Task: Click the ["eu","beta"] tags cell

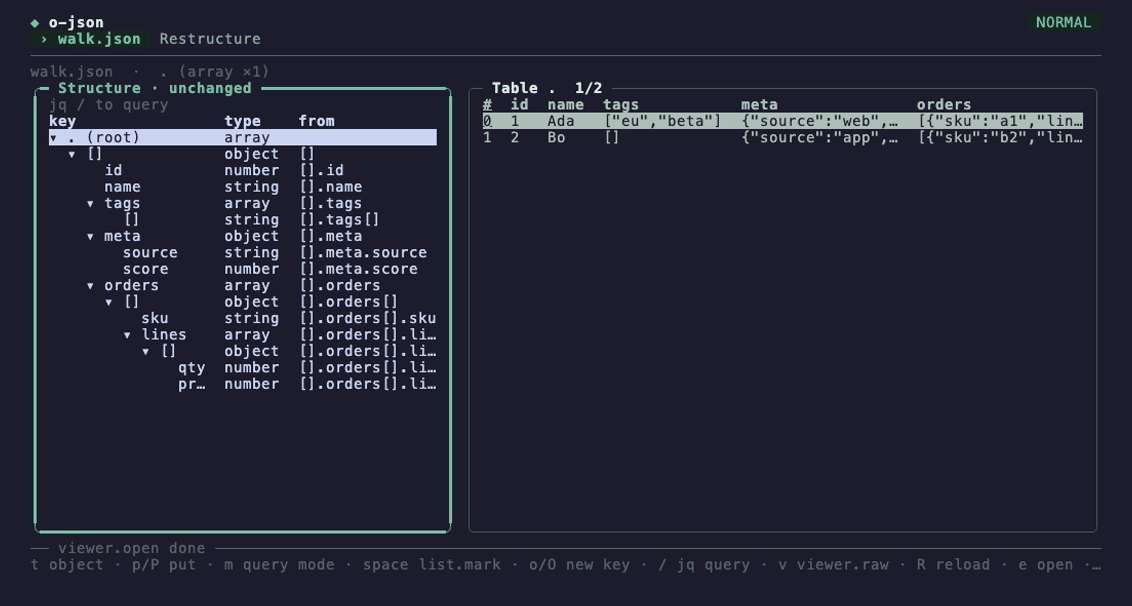Action: 663,121
